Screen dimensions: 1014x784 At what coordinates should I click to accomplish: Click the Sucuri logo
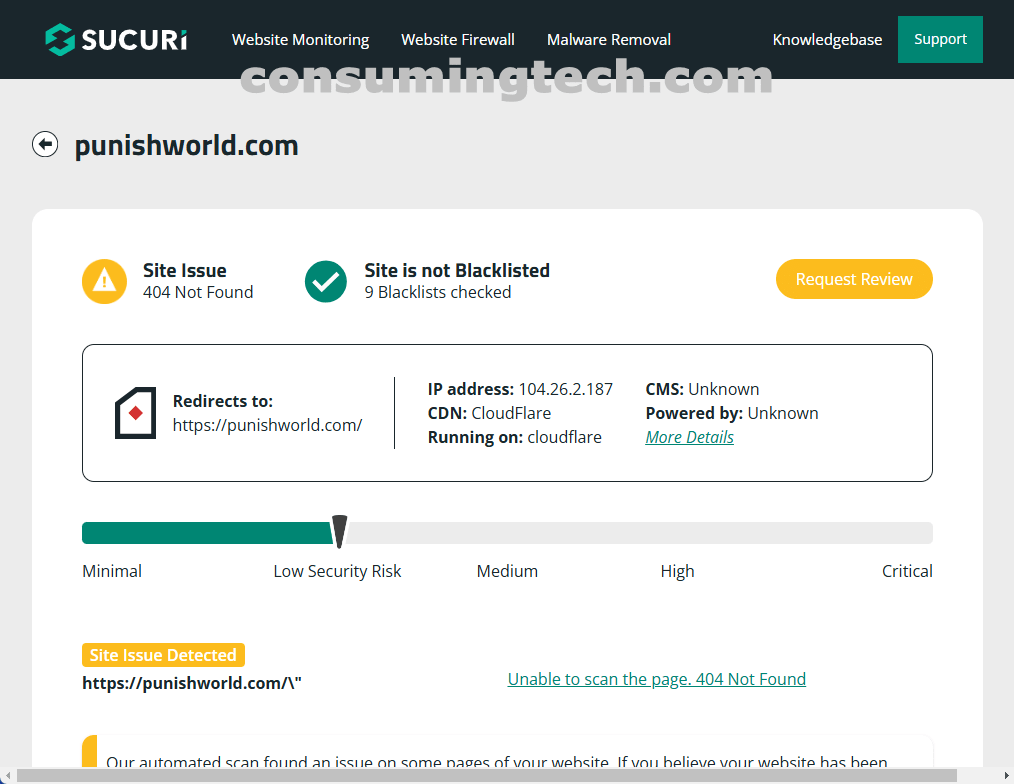116,39
